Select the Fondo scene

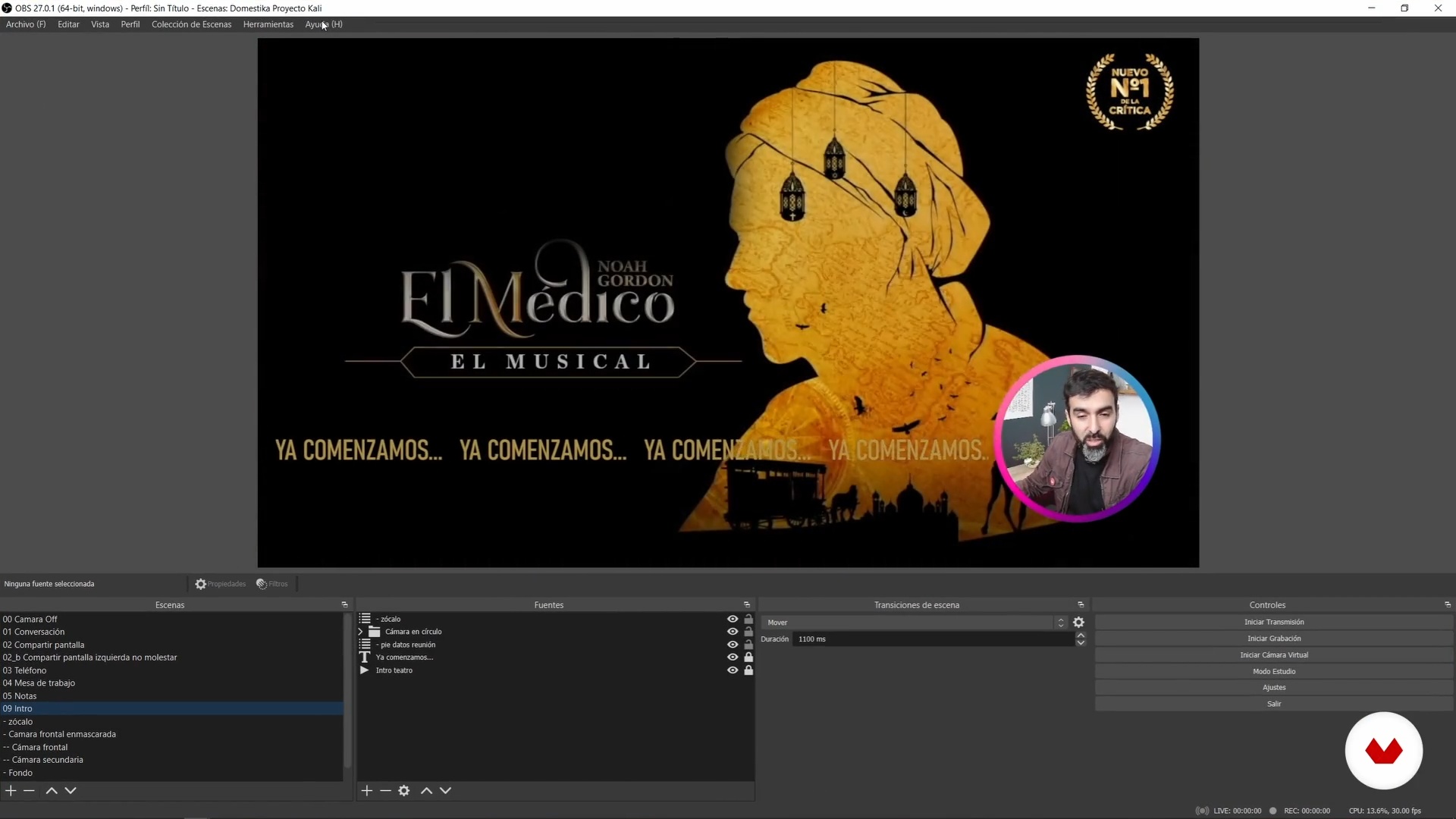click(171, 773)
